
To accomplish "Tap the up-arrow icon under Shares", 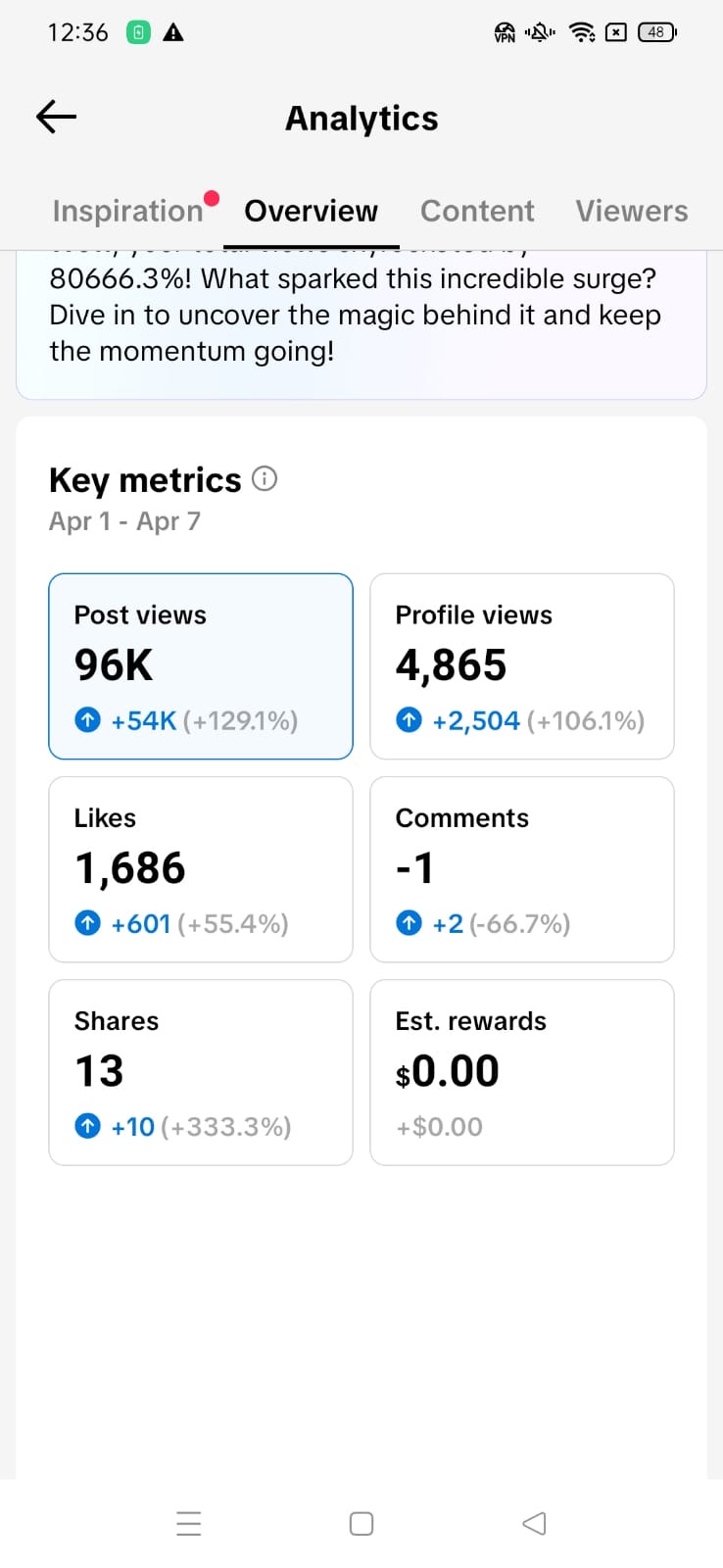I will coord(88,1126).
